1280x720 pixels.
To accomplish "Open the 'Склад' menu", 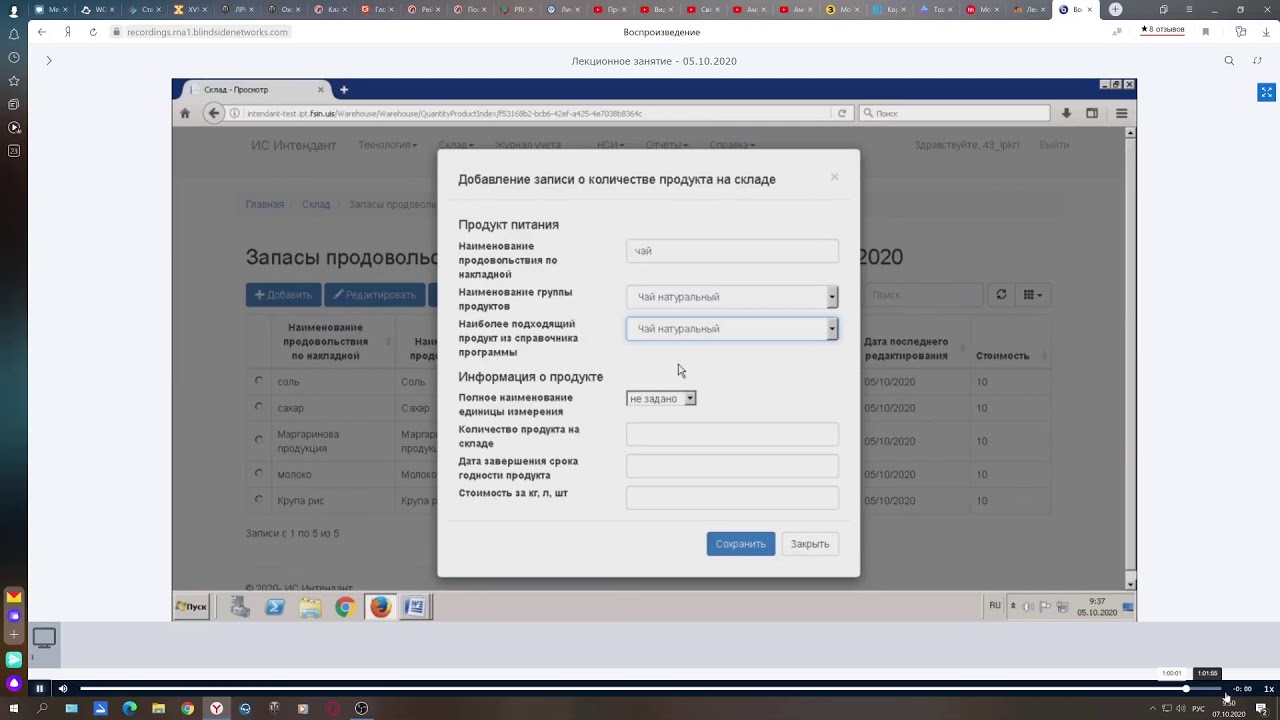I will (x=456, y=145).
